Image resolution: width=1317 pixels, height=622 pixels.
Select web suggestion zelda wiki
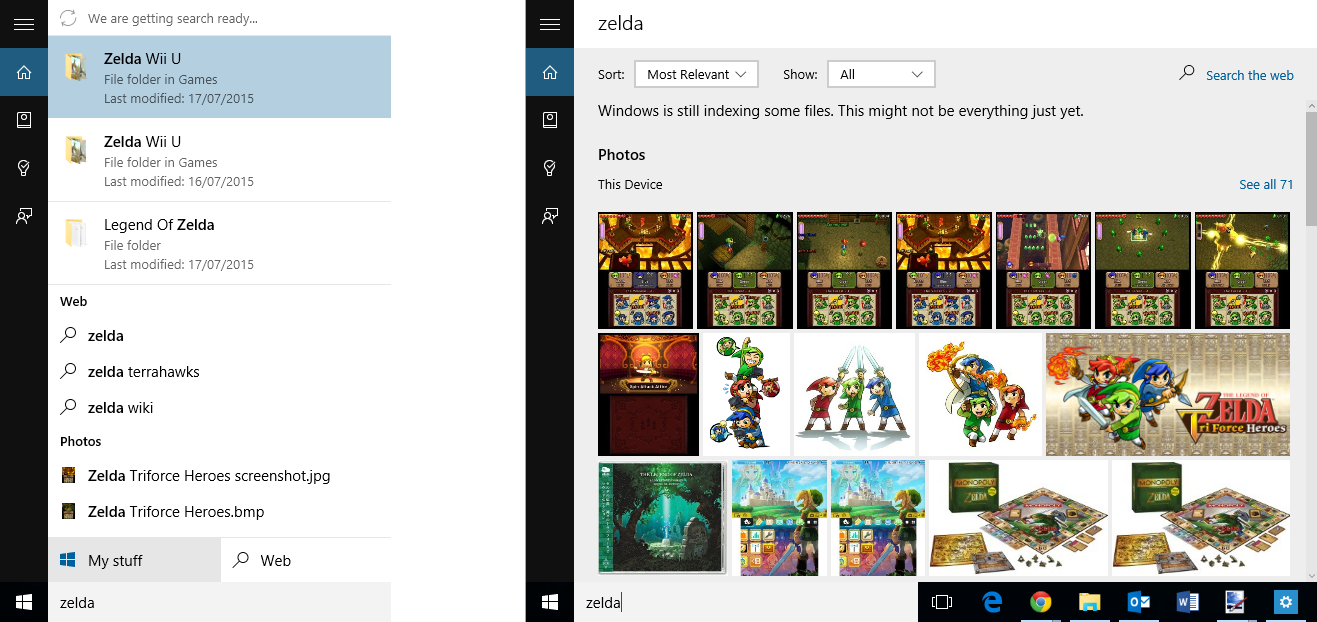pos(219,408)
